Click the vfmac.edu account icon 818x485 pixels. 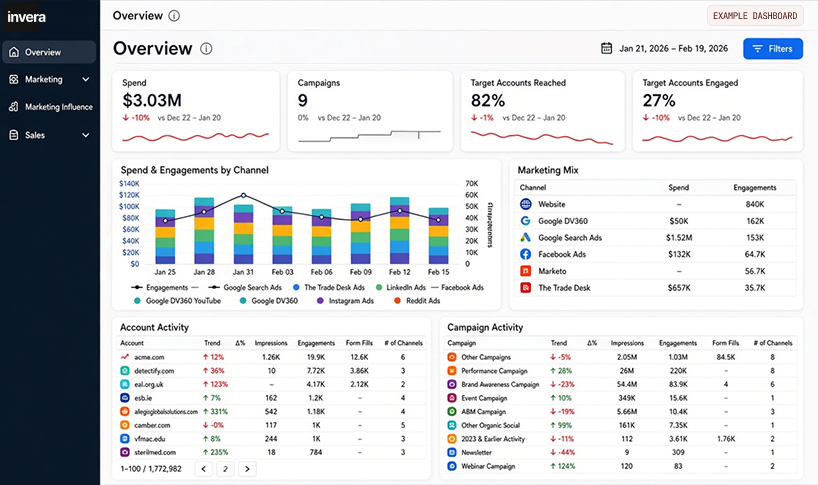[x=125, y=439]
